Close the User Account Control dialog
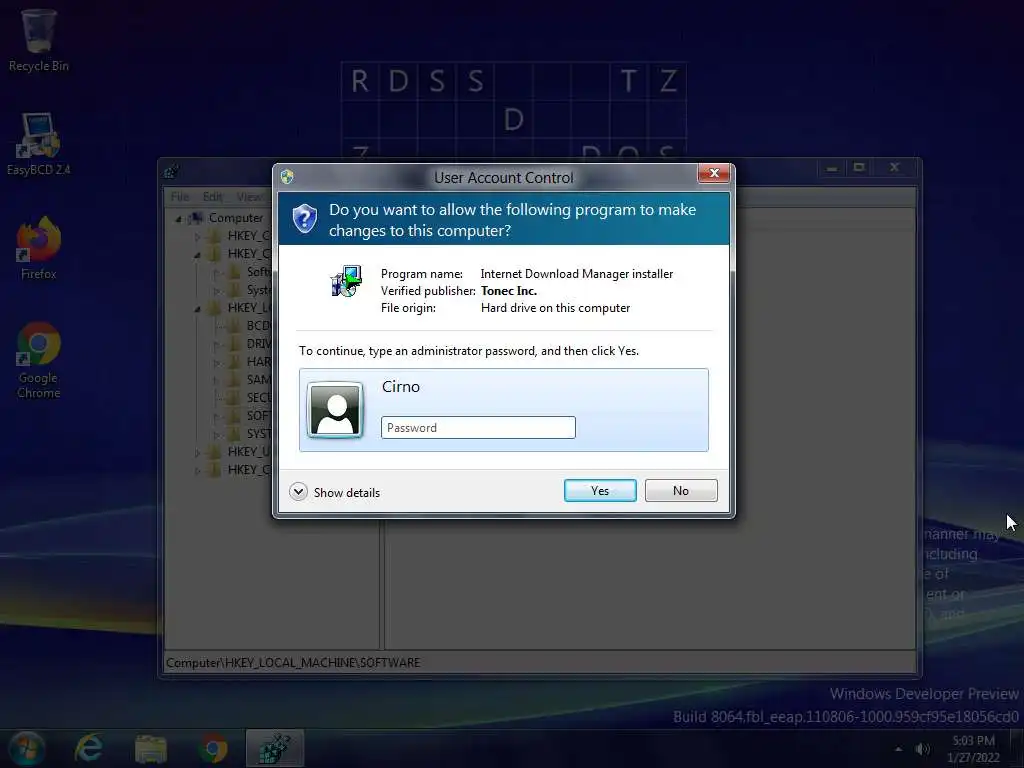This screenshot has width=1024, height=768. pyautogui.click(x=714, y=173)
